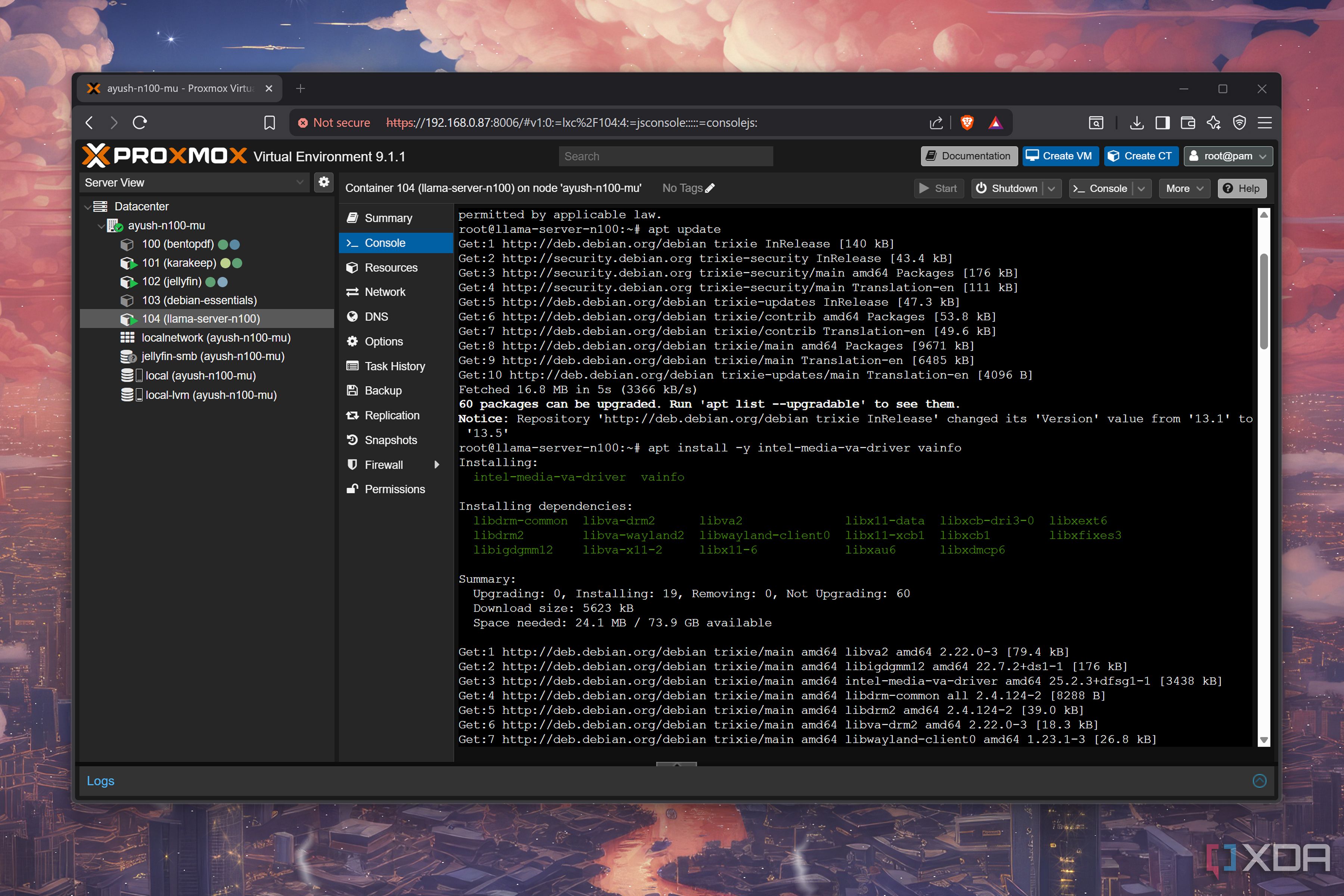Bookmark this page icon

coord(270,122)
